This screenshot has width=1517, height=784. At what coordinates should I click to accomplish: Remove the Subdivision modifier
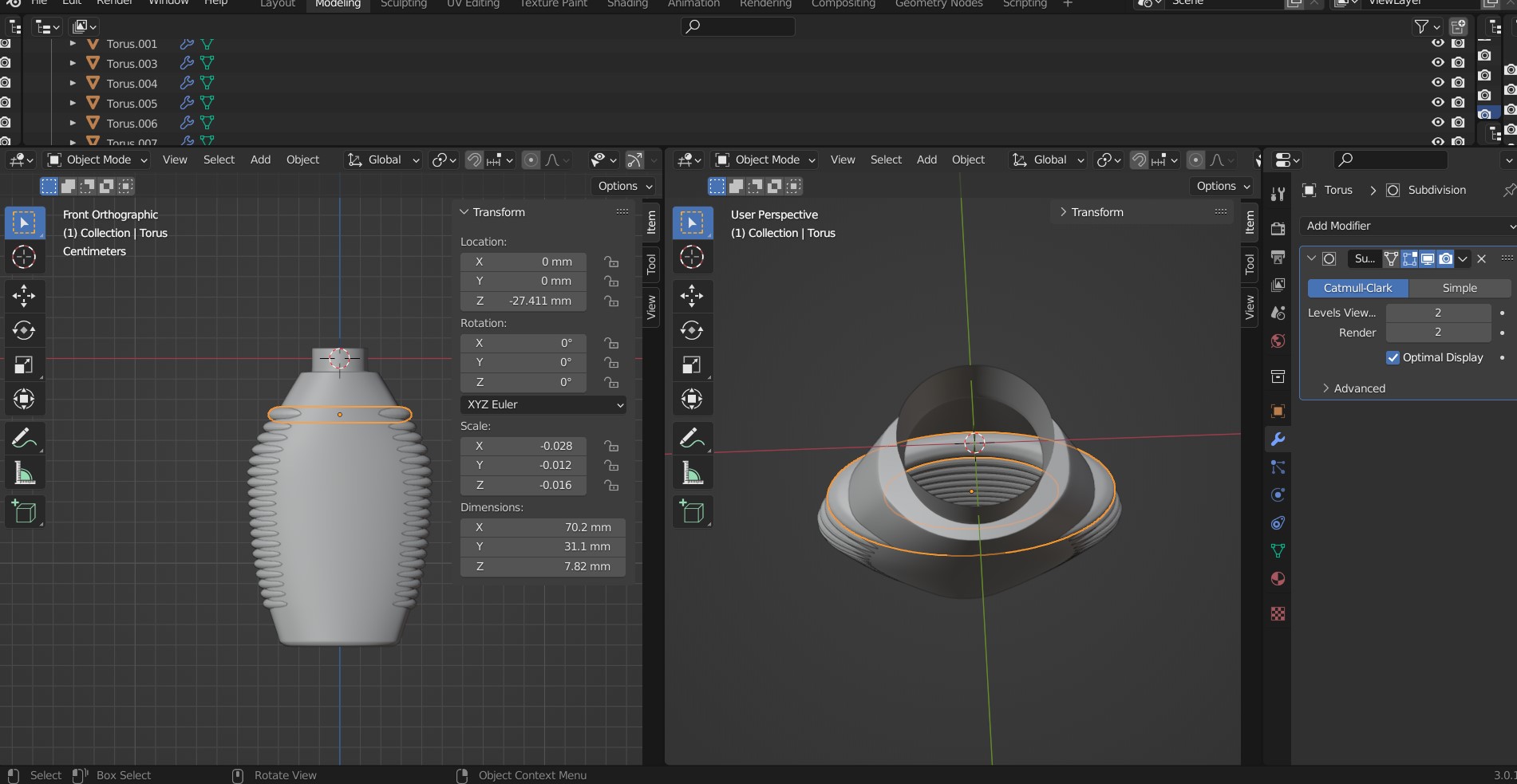point(1481,258)
